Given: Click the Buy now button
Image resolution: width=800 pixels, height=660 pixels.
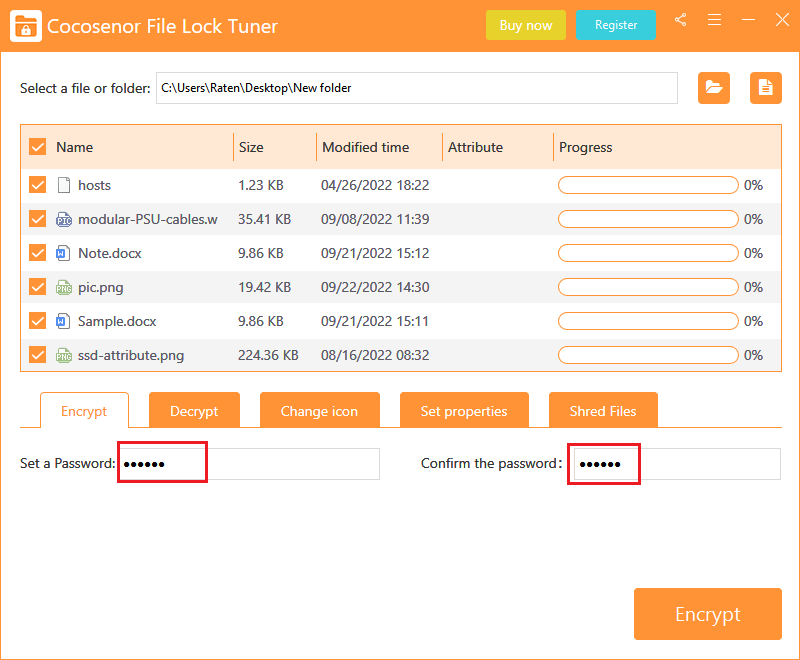Looking at the screenshot, I should pos(526,25).
